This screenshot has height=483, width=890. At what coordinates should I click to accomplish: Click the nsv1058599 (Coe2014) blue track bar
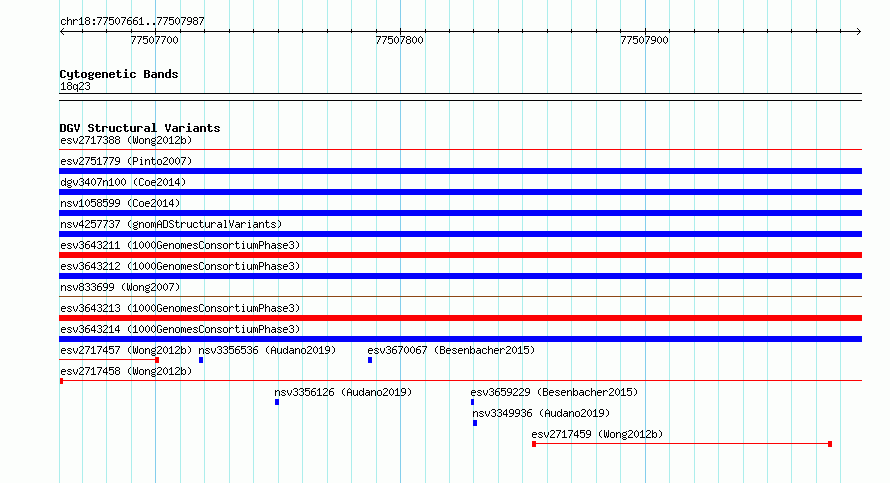460,213
